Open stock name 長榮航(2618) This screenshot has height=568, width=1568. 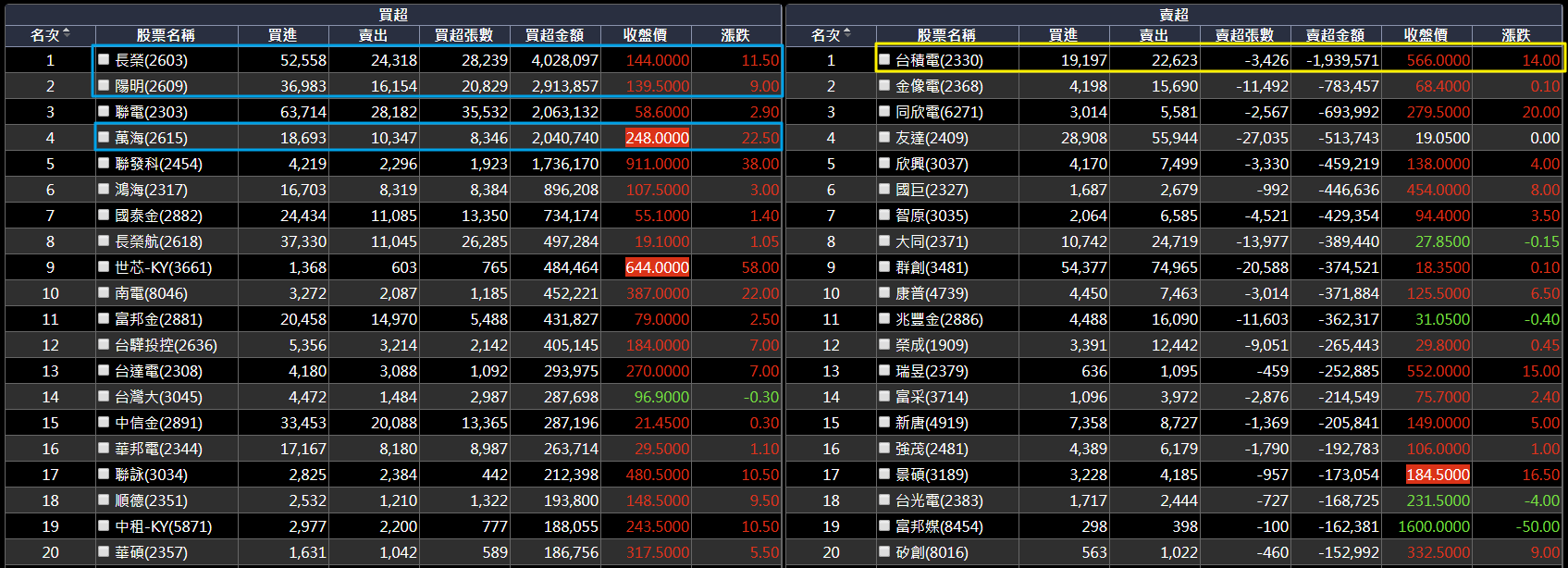pos(158,241)
